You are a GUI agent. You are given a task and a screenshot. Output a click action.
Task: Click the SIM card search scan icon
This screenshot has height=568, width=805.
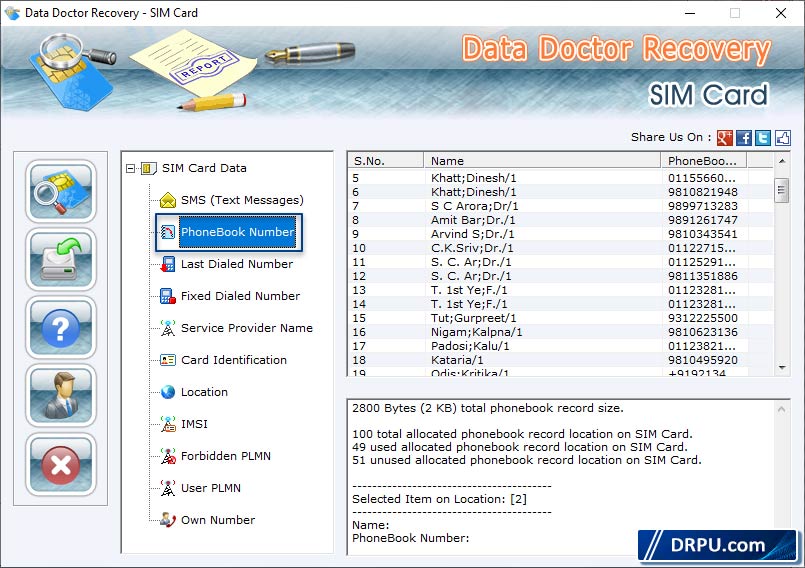61,191
